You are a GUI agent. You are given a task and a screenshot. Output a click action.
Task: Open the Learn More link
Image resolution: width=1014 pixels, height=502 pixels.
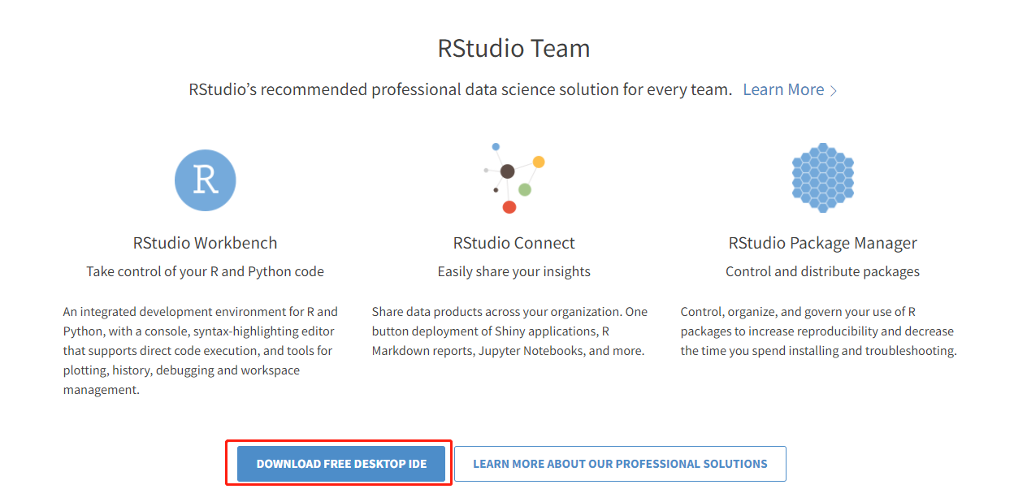(783, 90)
